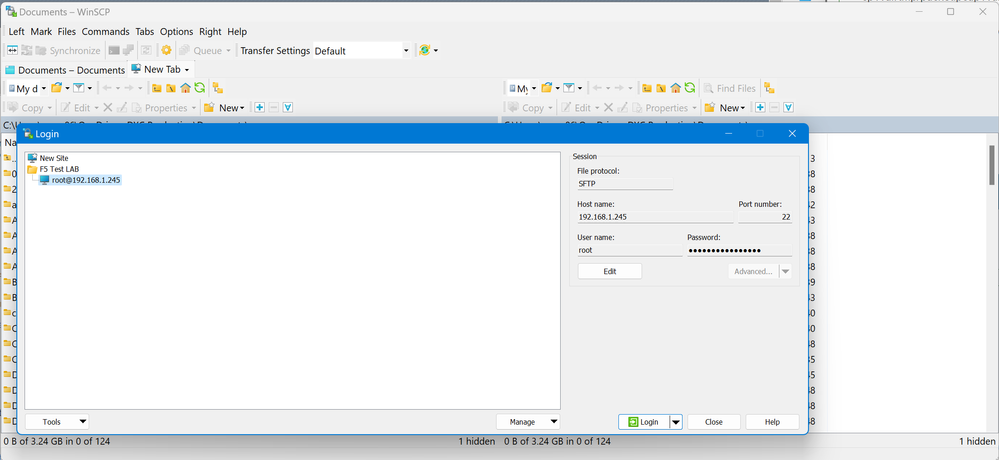Click right panel filter icon
This screenshot has height=460, width=999.
[569, 88]
